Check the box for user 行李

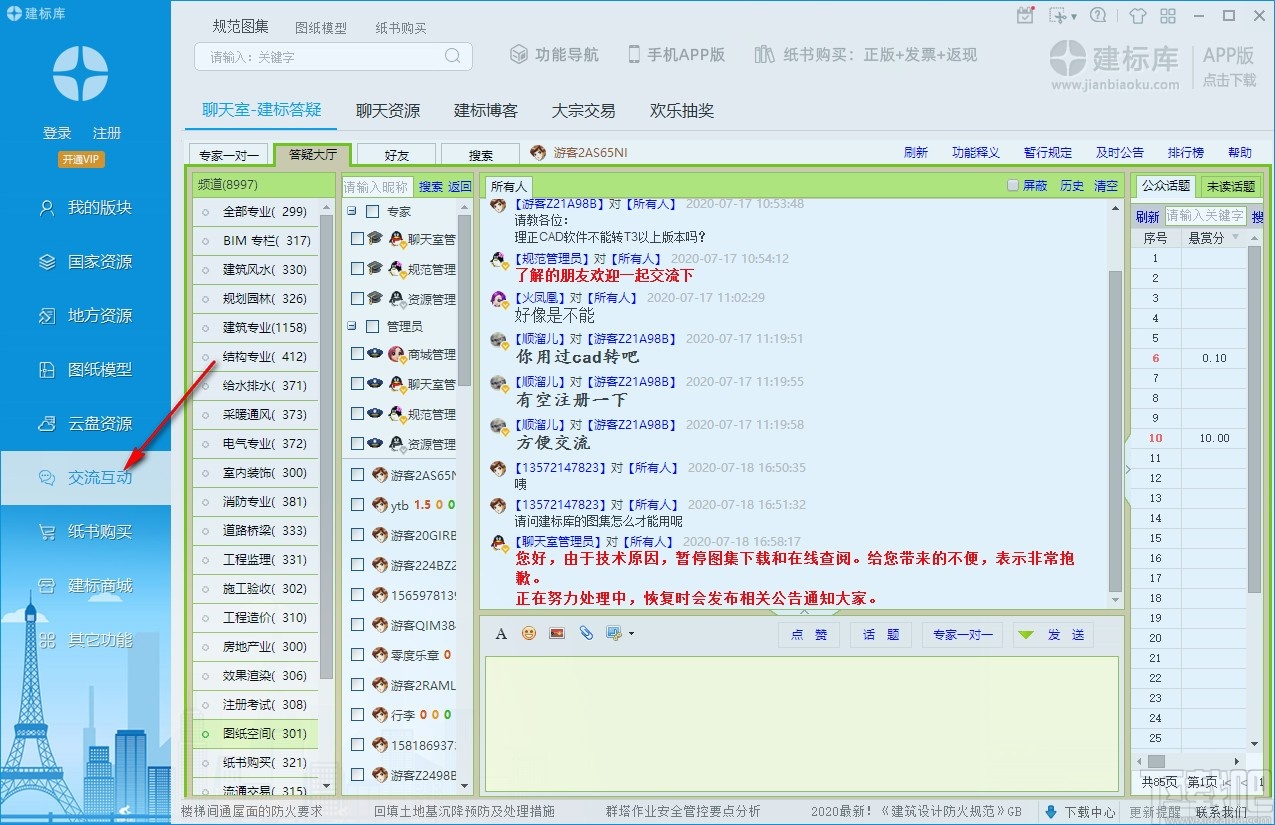click(358, 715)
